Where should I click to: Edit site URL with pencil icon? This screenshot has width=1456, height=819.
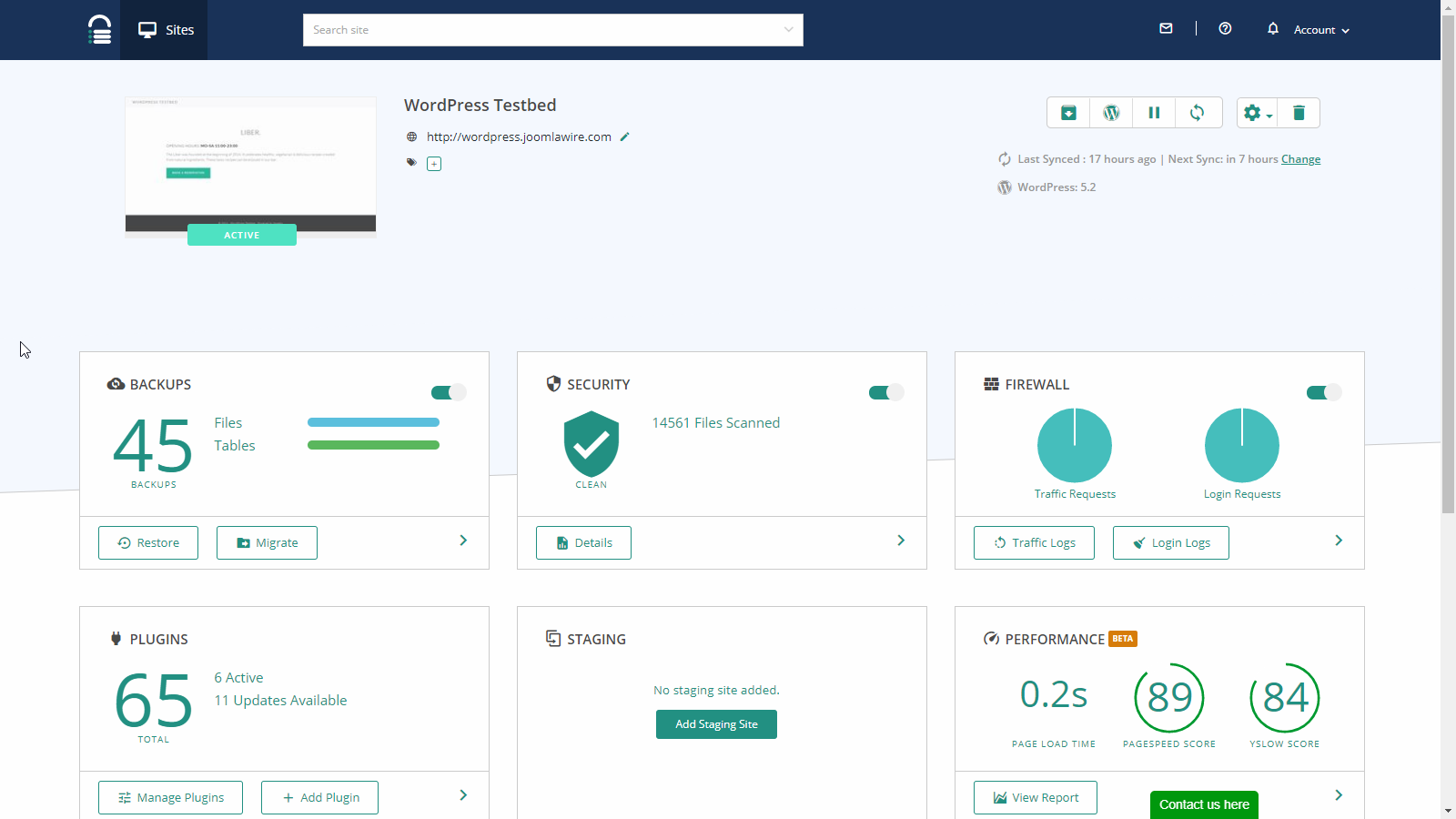coord(624,136)
